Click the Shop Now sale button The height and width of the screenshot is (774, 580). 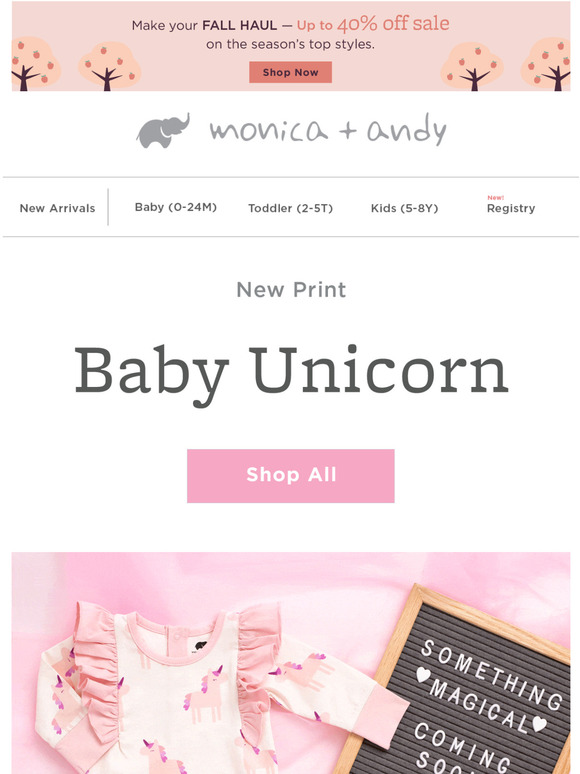(x=290, y=72)
